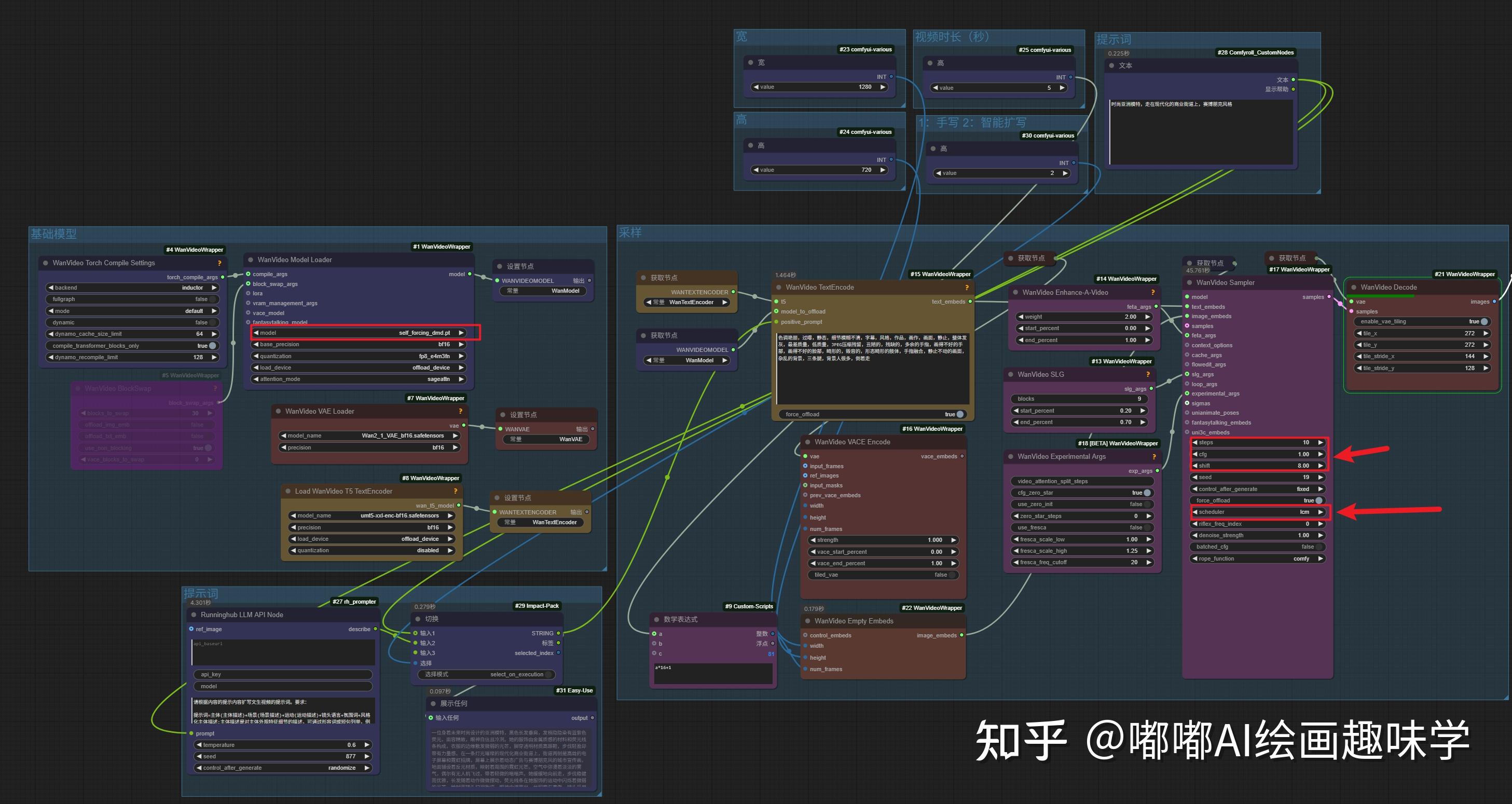Click help icon on WanVideo Torch Compile Settings

pyautogui.click(x=219, y=263)
